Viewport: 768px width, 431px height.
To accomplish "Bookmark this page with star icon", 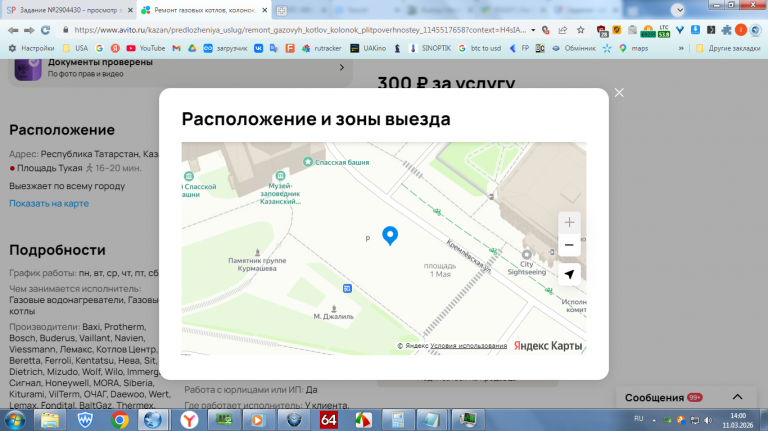I will point(580,30).
